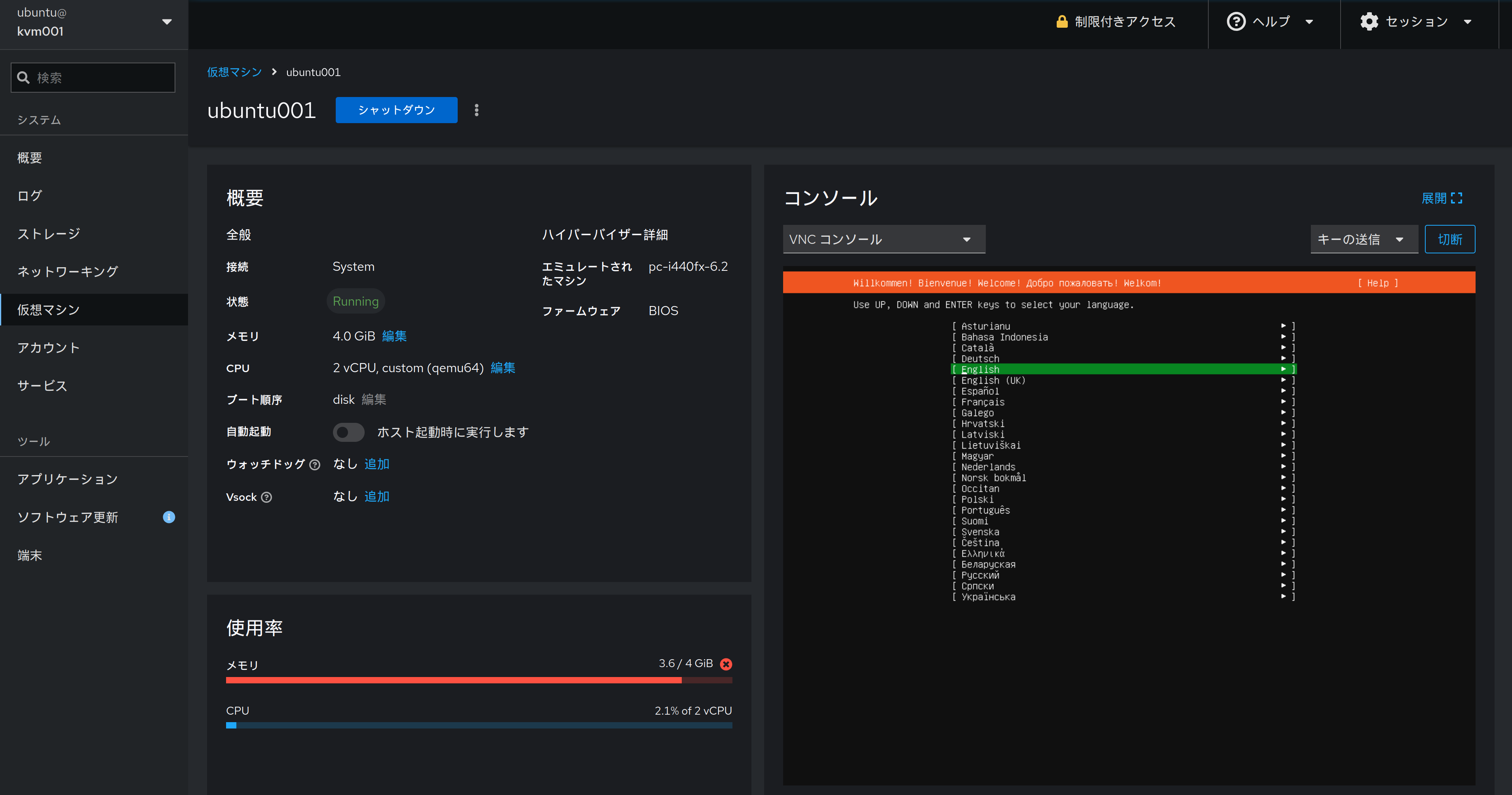The width and height of the screenshot is (1512, 795).
Task: Click breadcrumb chevron separator
Action: pyautogui.click(x=274, y=72)
